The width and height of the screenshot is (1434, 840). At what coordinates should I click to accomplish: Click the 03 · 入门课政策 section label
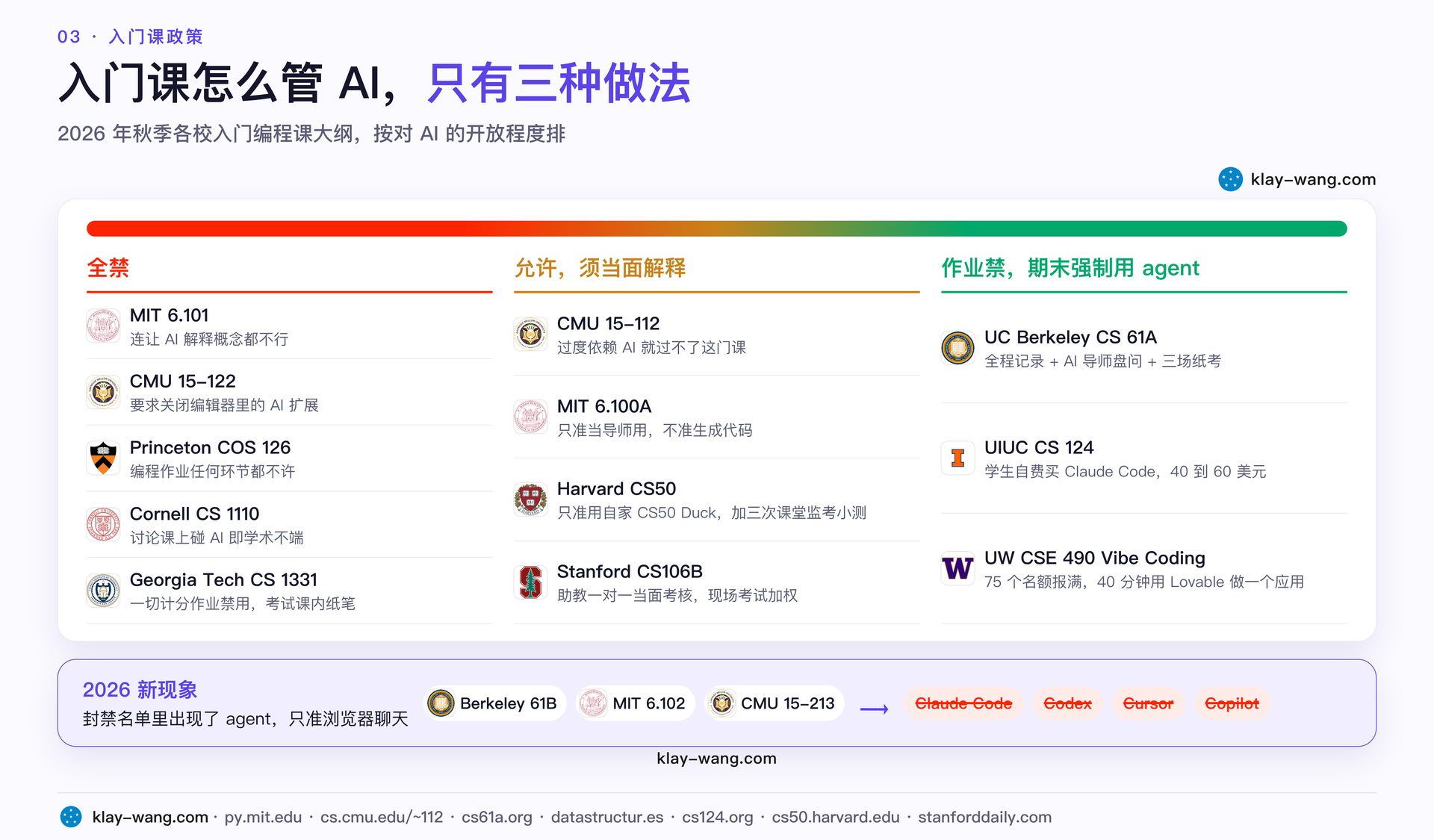pyautogui.click(x=130, y=37)
